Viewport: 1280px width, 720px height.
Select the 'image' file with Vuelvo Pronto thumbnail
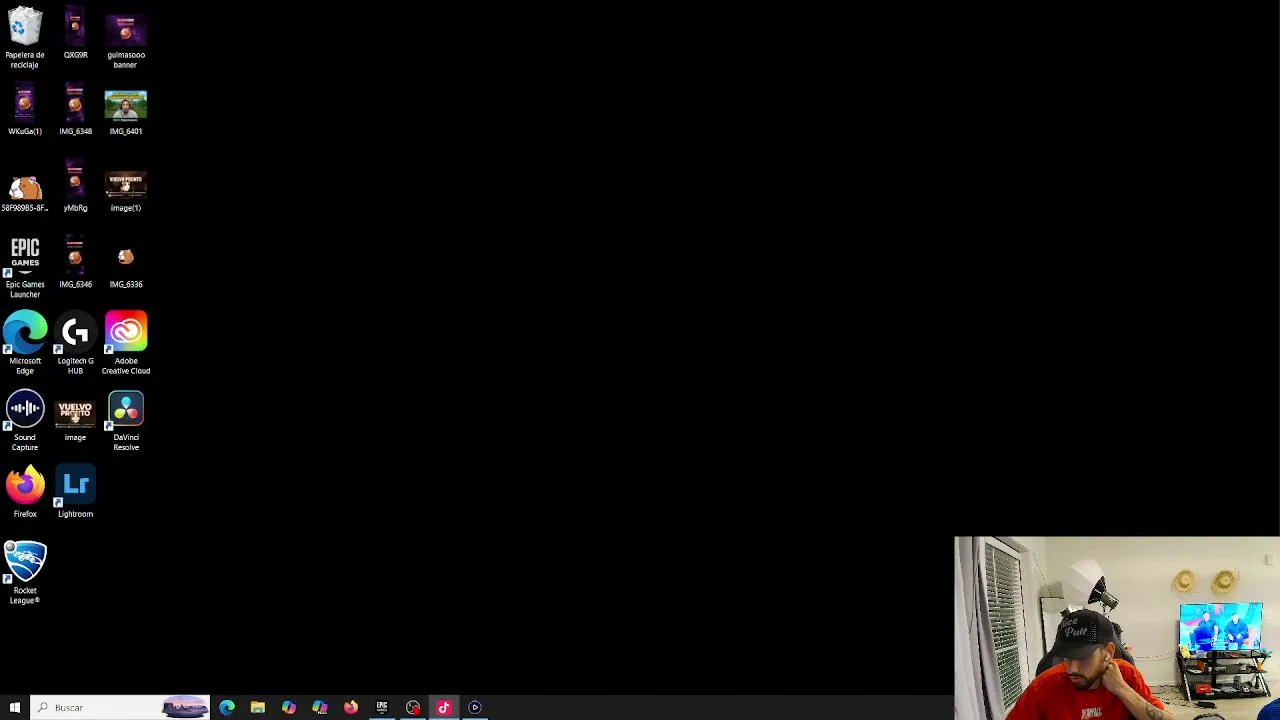point(75,419)
